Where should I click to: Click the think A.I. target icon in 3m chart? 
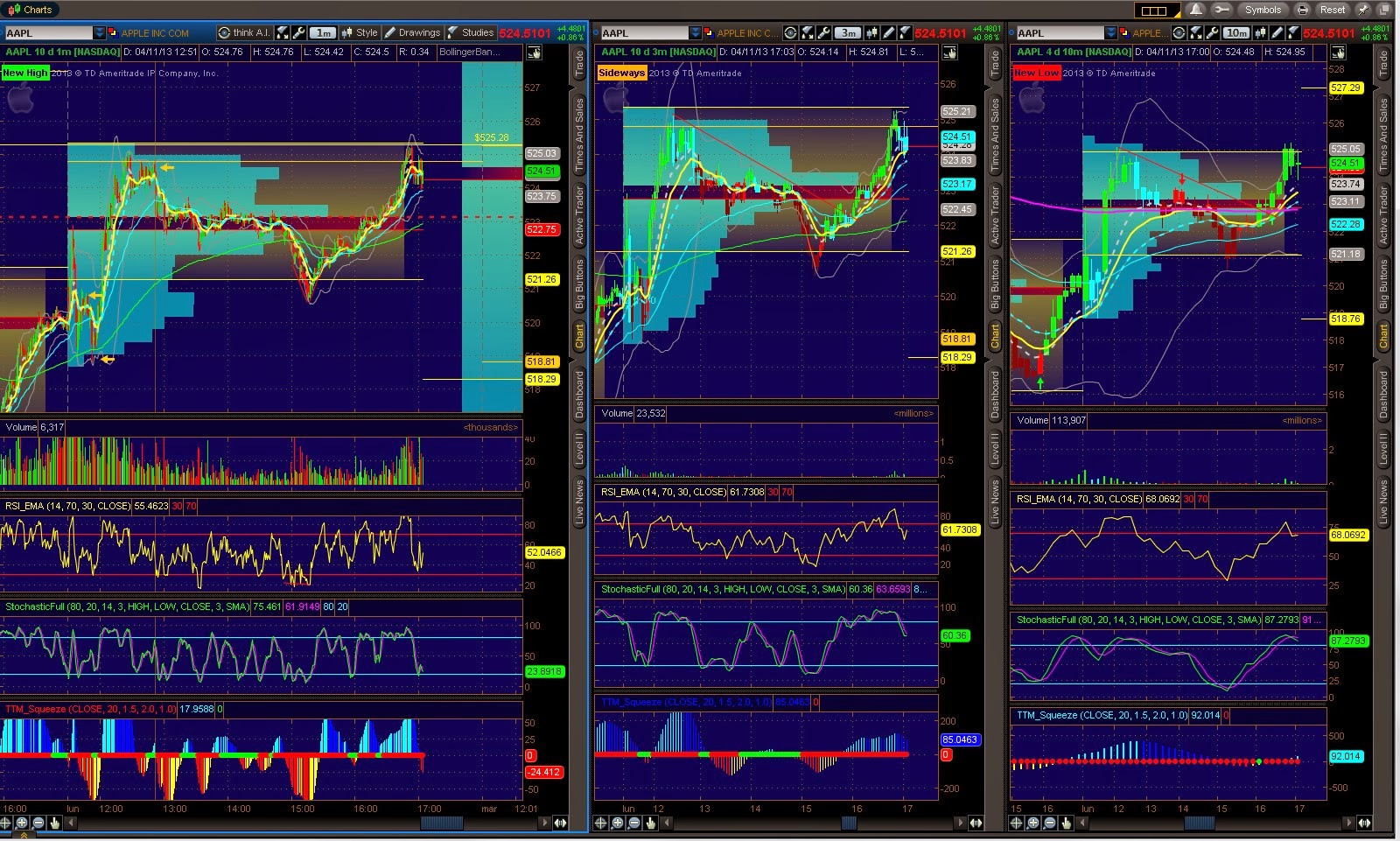790,32
